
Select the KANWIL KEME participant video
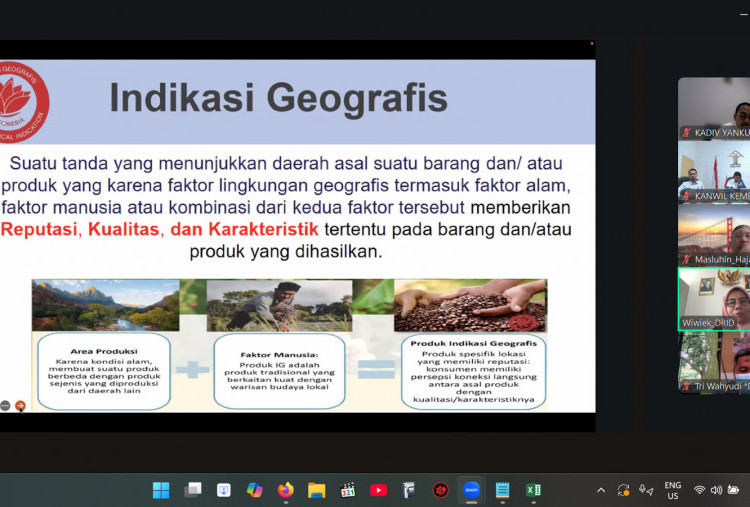[x=714, y=172]
